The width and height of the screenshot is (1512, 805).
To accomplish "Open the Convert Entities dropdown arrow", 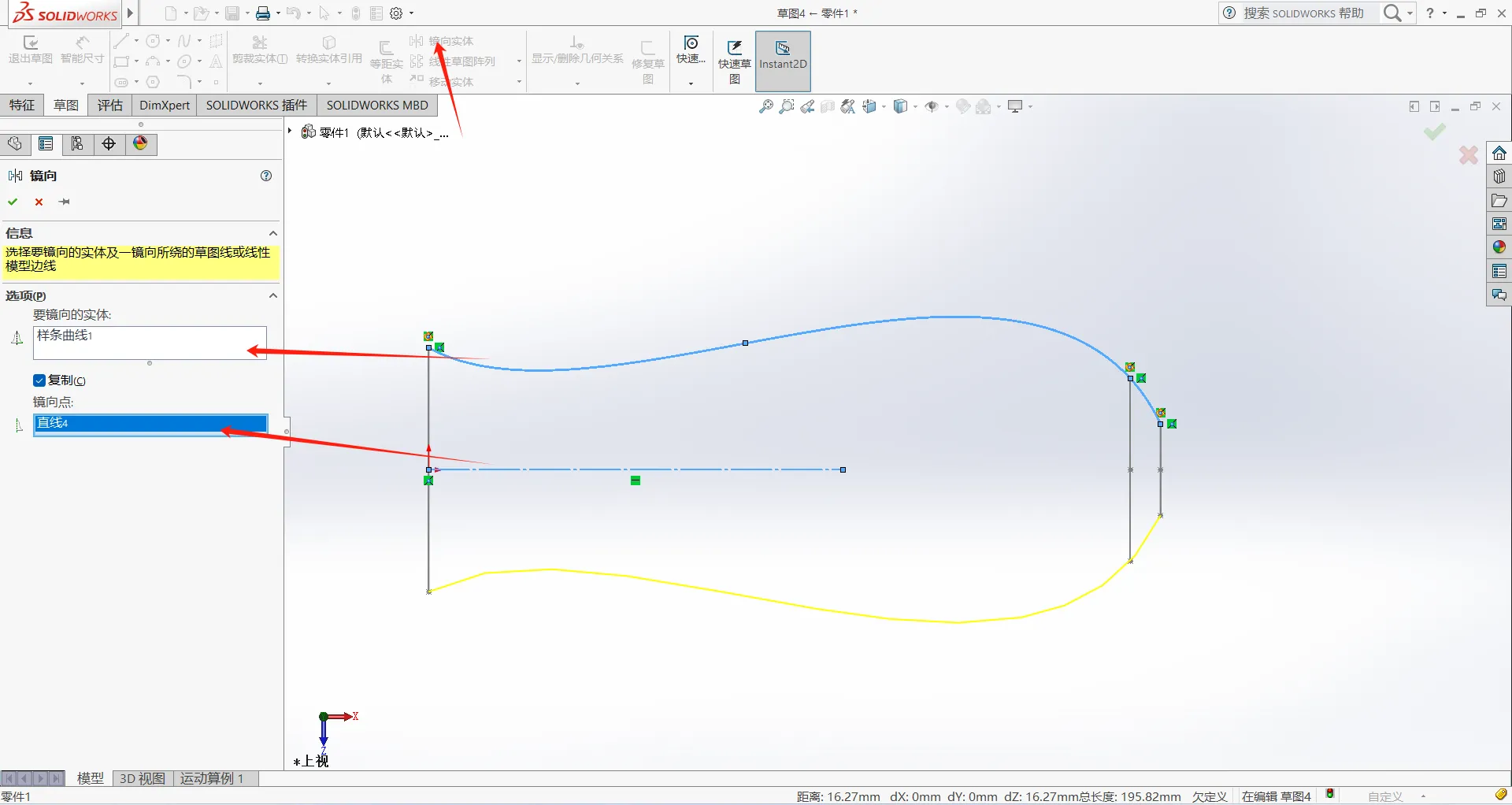I will click(328, 83).
